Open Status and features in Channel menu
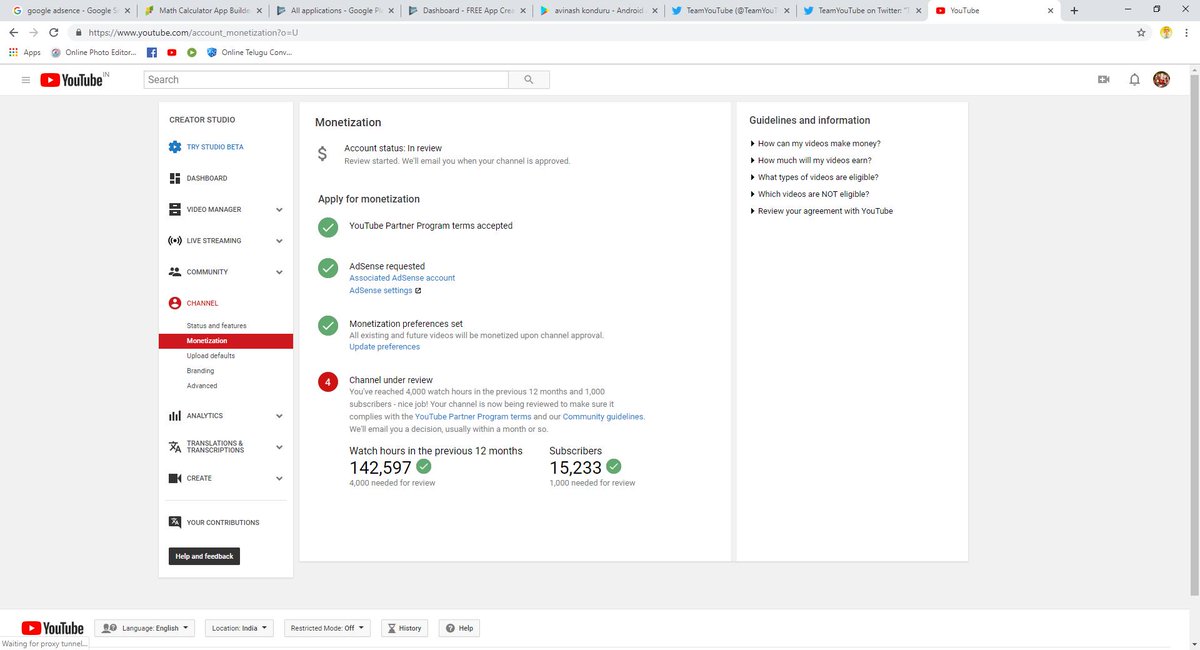The image size is (1200, 650). (x=216, y=326)
